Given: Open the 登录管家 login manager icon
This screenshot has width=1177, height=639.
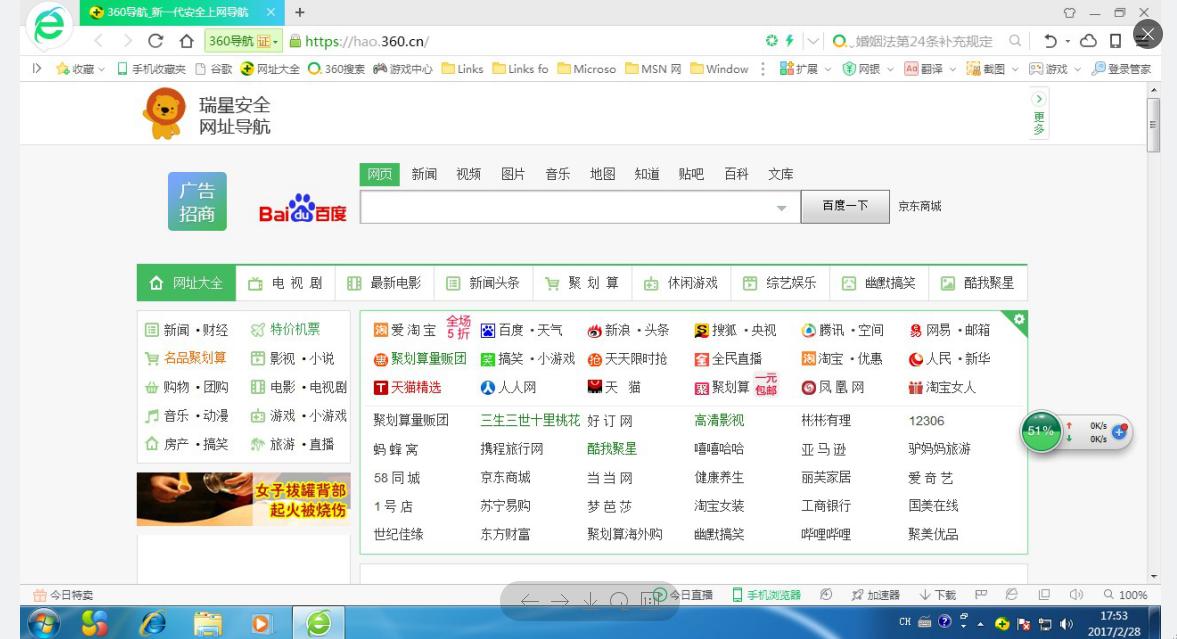Looking at the screenshot, I should pos(1124,68).
